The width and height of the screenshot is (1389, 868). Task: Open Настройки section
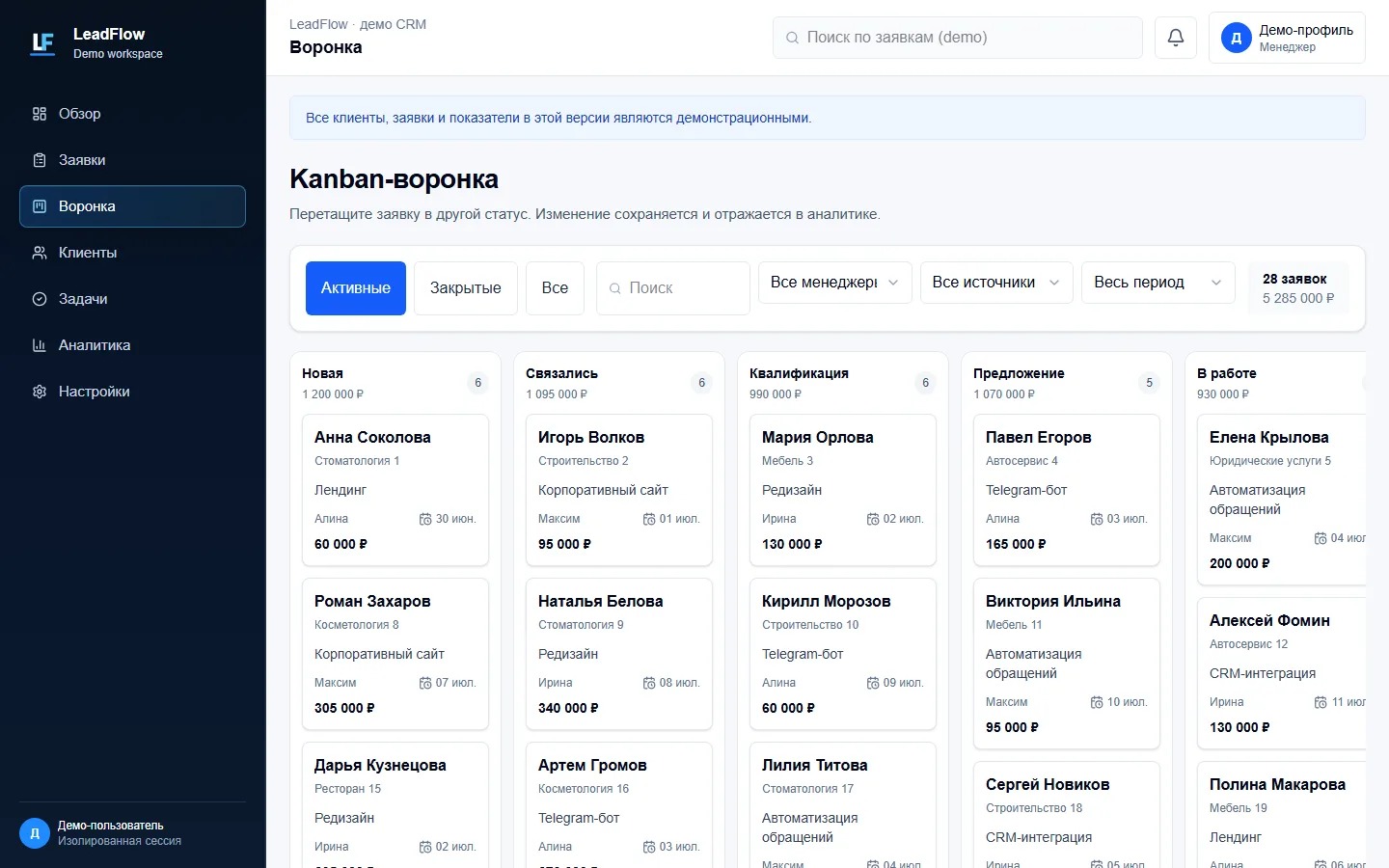132,392
